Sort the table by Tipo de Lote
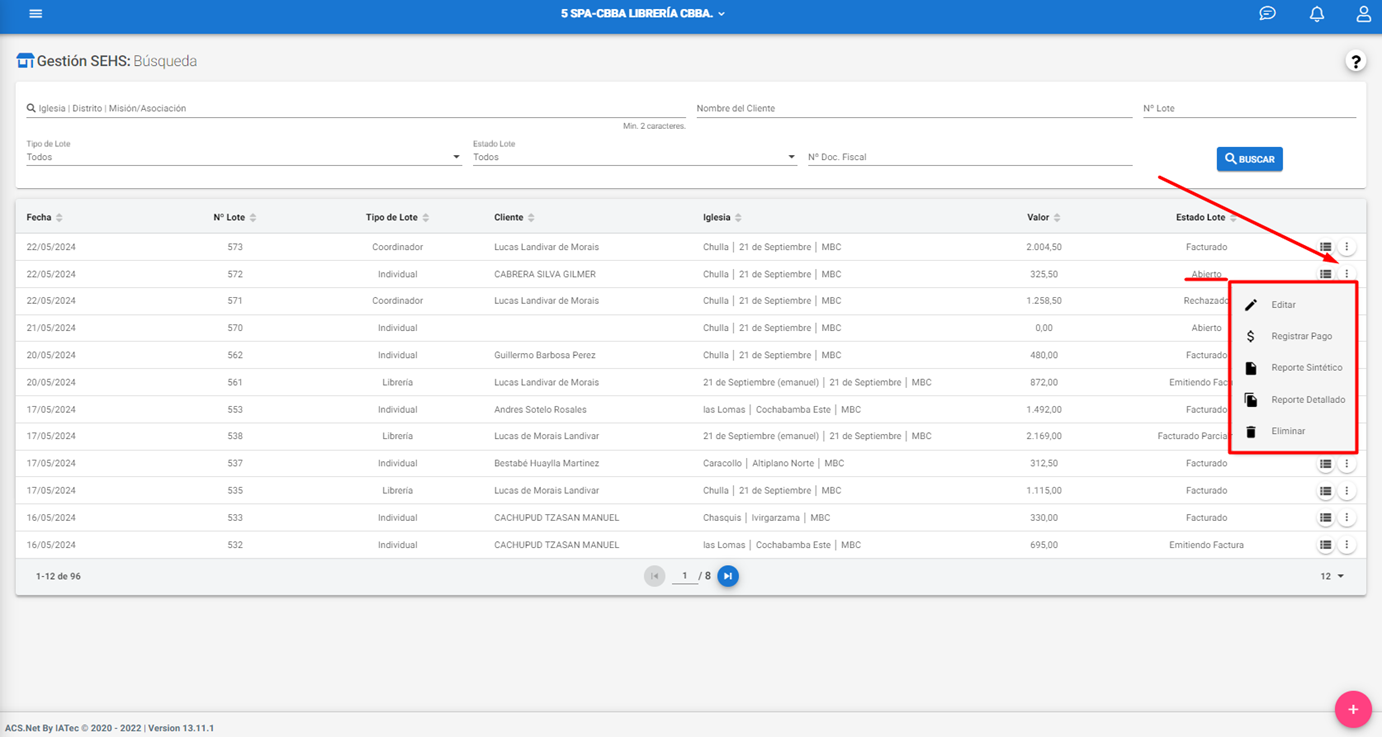The height and width of the screenshot is (737, 1382). tap(398, 218)
